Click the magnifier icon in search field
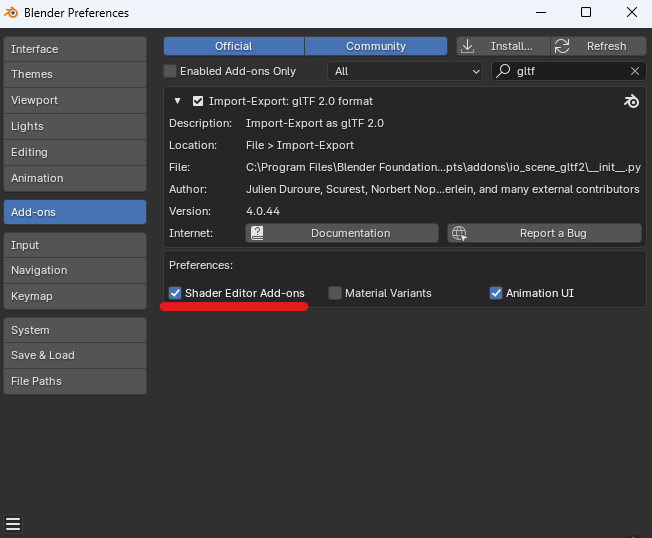Screen dimensions: 652x538 tap(503, 71)
